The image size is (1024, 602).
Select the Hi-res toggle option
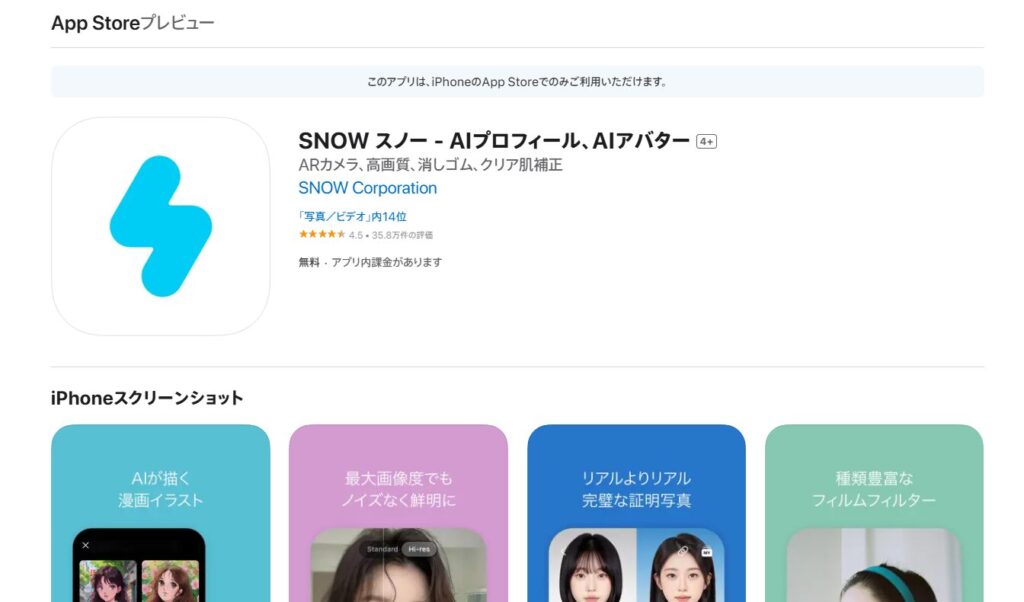tap(419, 549)
